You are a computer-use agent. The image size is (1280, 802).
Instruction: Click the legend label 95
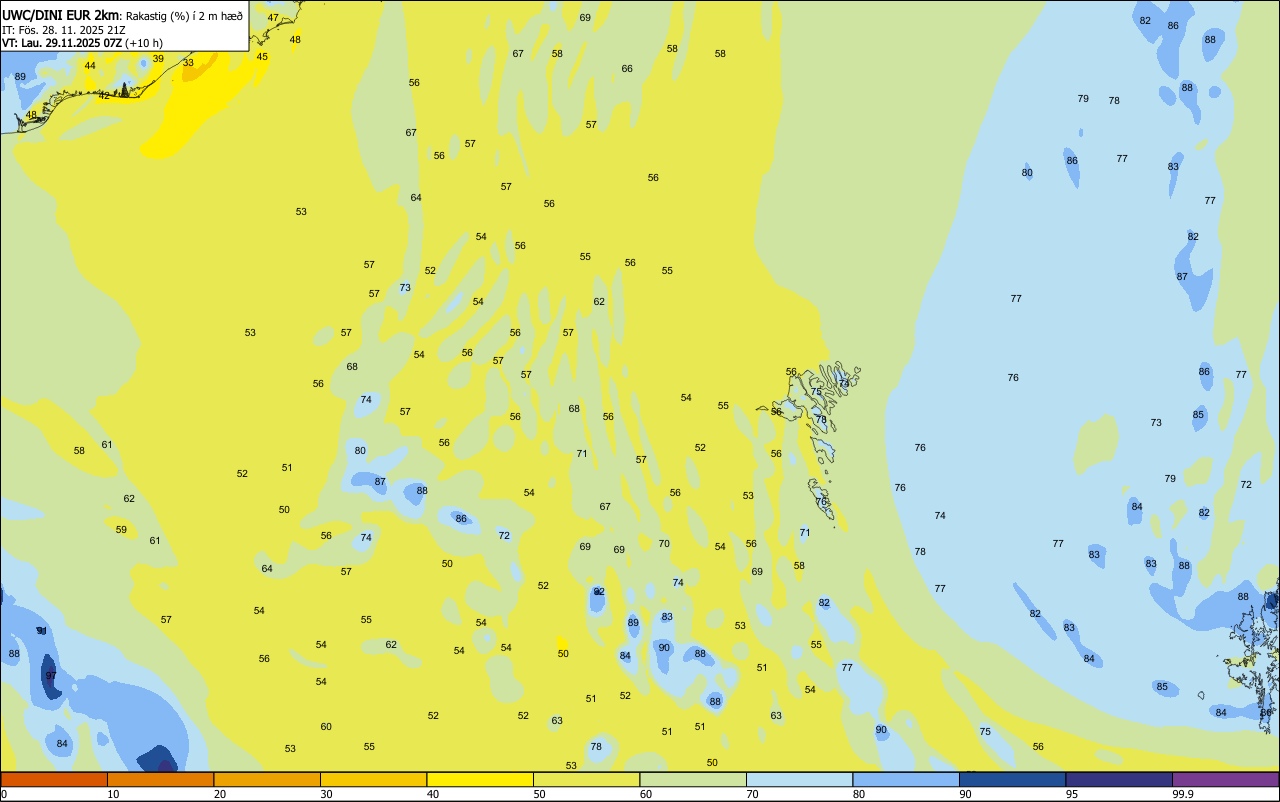1071,794
